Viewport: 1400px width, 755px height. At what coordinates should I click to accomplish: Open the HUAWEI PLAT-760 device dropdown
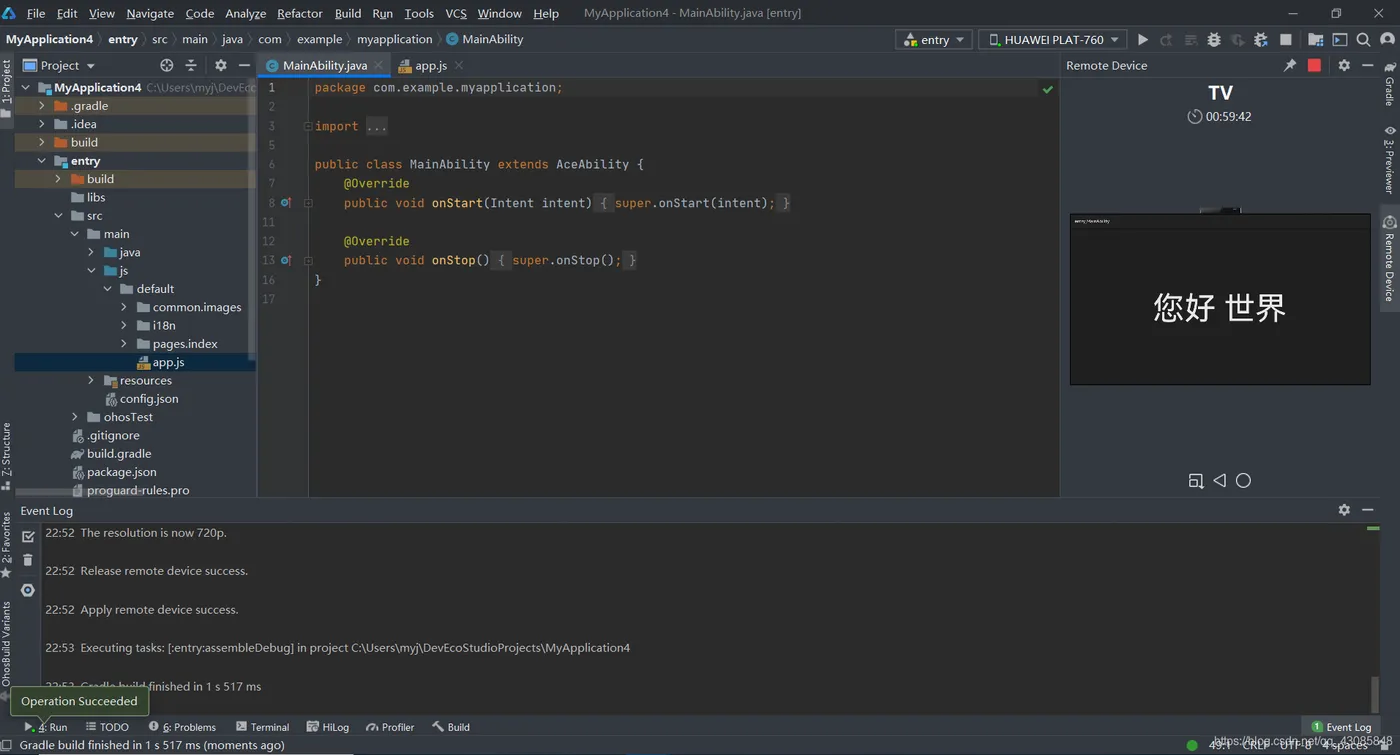tap(1052, 40)
